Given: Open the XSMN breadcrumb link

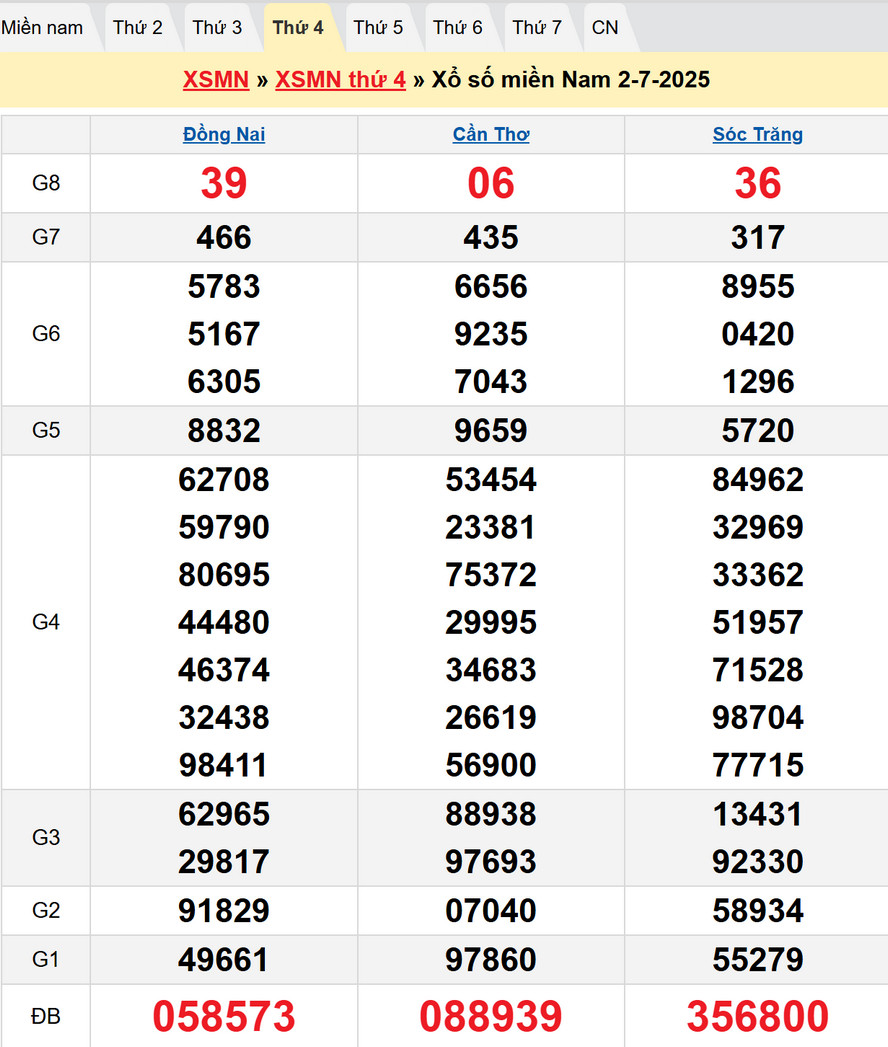Looking at the screenshot, I should (x=216, y=80).
